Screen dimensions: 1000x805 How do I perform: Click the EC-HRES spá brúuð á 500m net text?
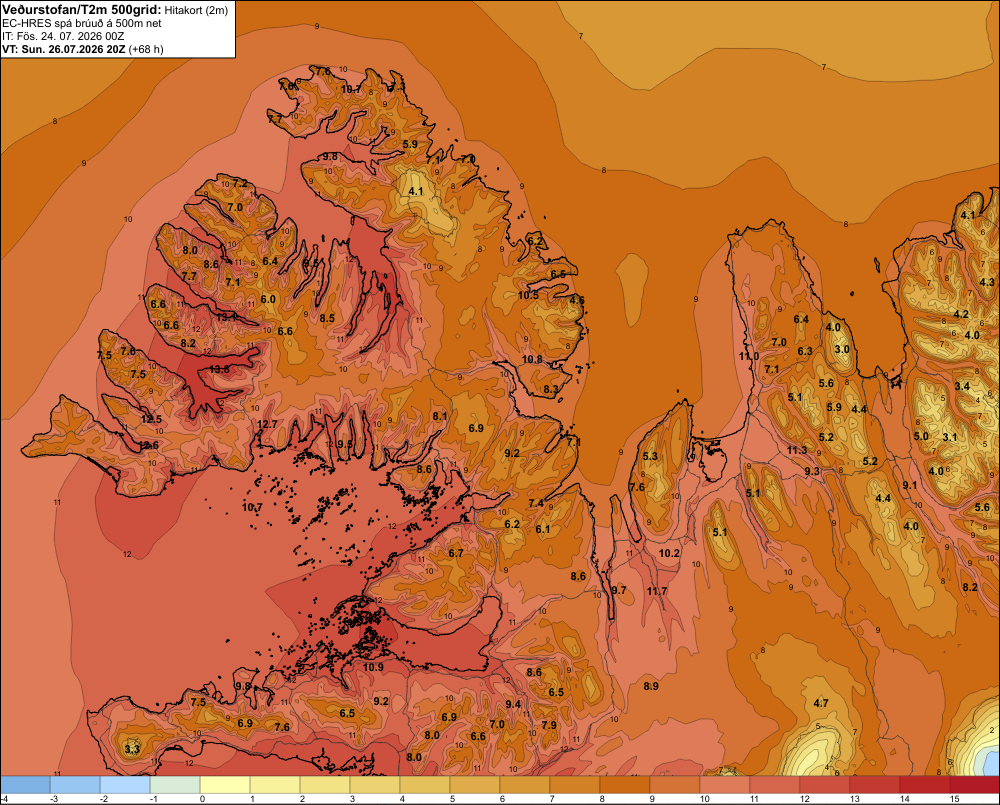click(82, 24)
